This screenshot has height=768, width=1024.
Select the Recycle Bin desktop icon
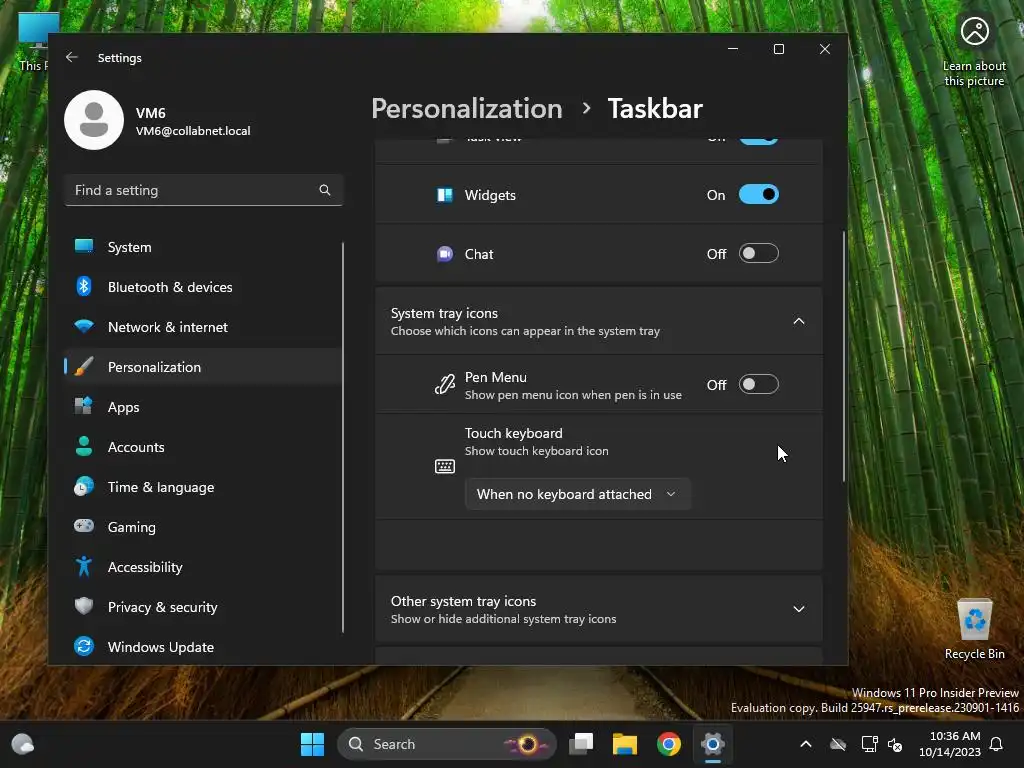pos(974,630)
